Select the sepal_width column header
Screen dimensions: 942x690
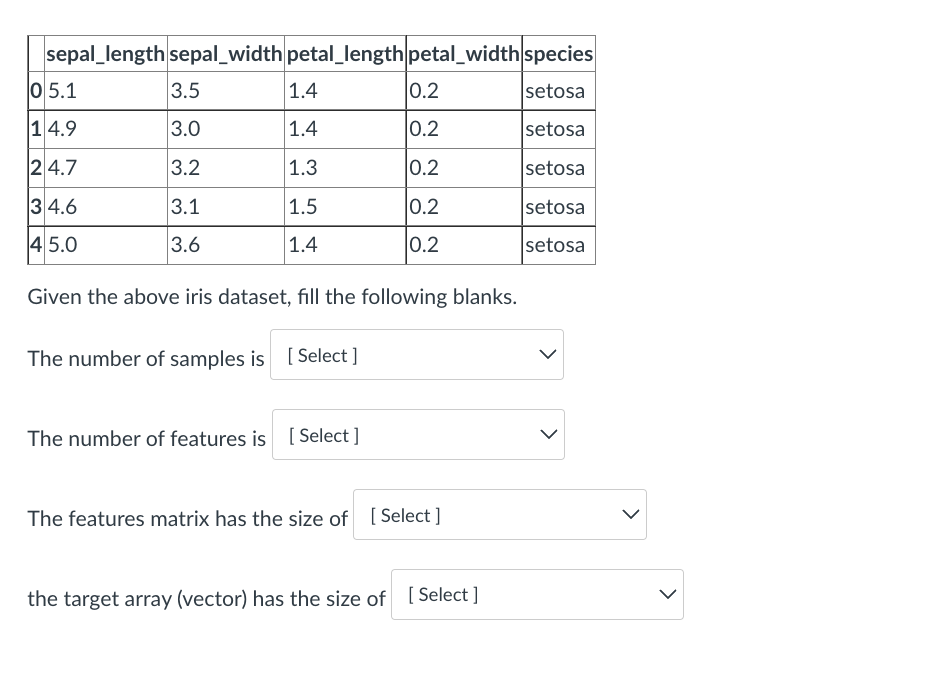coord(225,53)
